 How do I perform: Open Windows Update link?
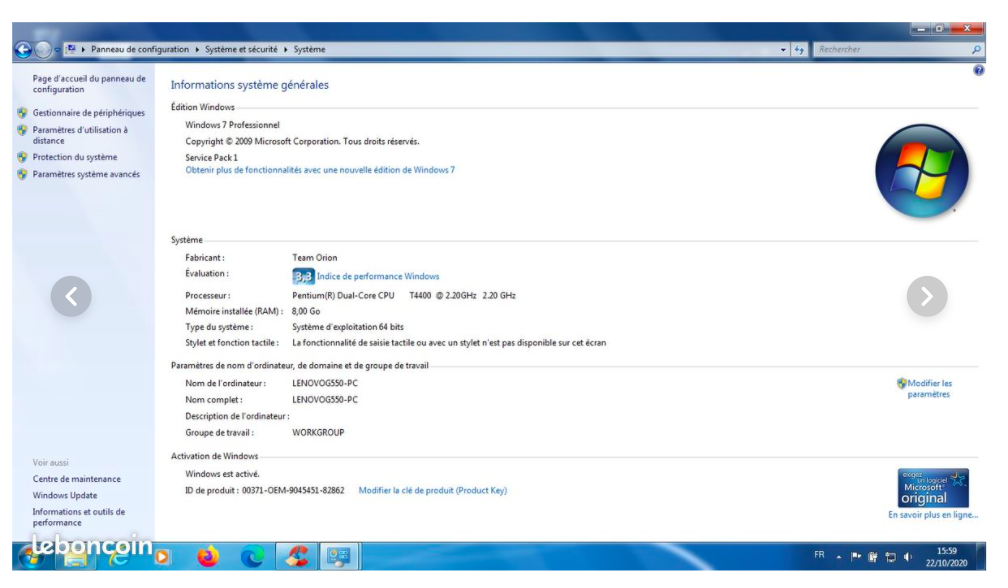pyautogui.click(x=65, y=495)
